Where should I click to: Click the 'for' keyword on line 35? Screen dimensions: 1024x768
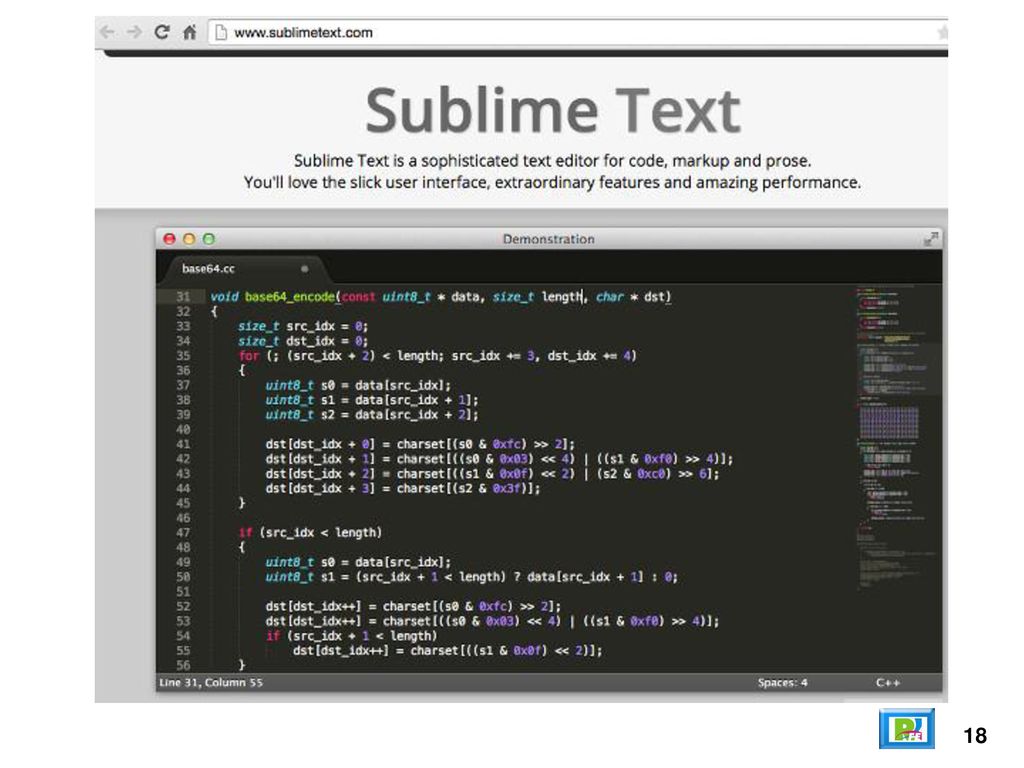[x=249, y=356]
